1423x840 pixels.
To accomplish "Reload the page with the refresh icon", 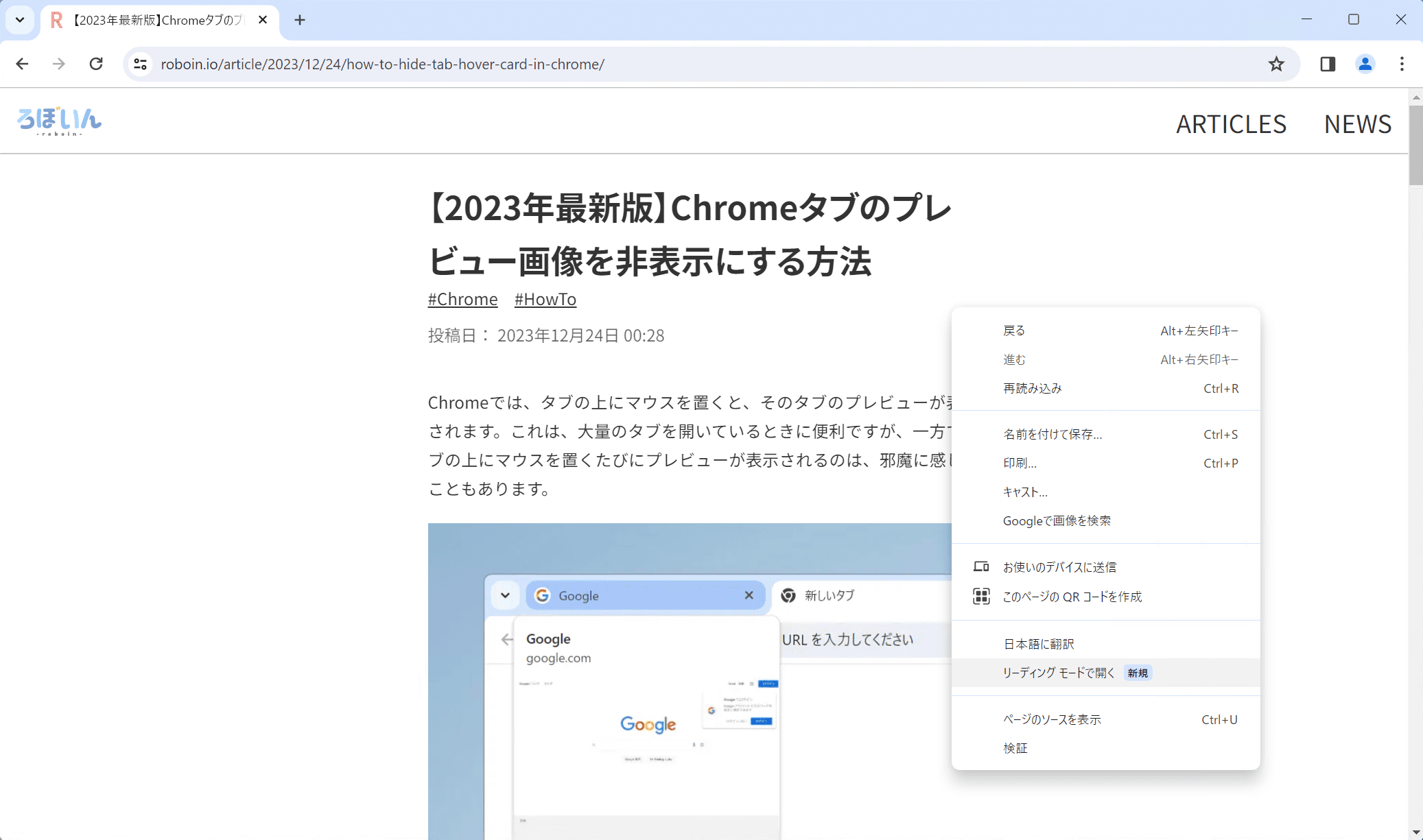I will [96, 64].
